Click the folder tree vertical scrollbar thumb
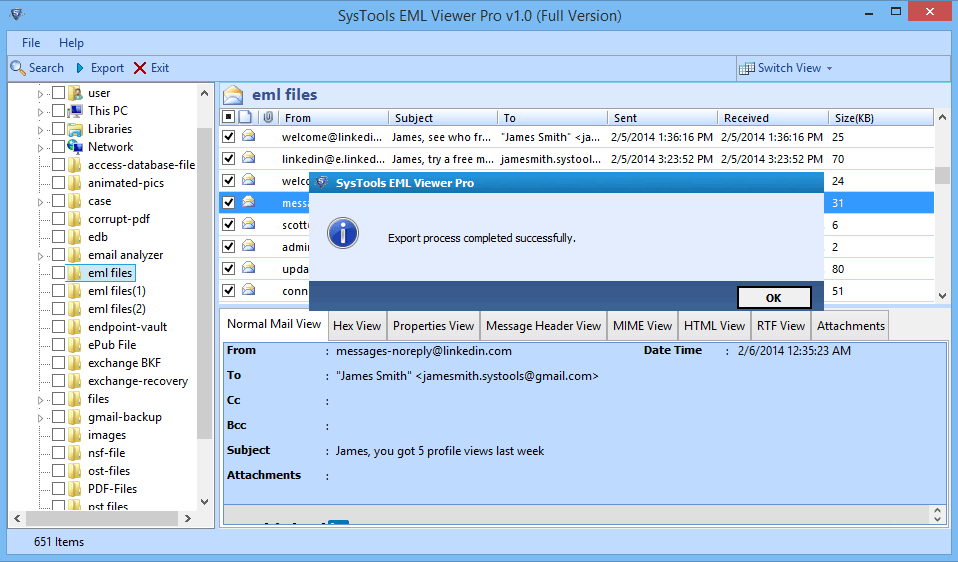Image resolution: width=958 pixels, height=562 pixels. point(204,282)
